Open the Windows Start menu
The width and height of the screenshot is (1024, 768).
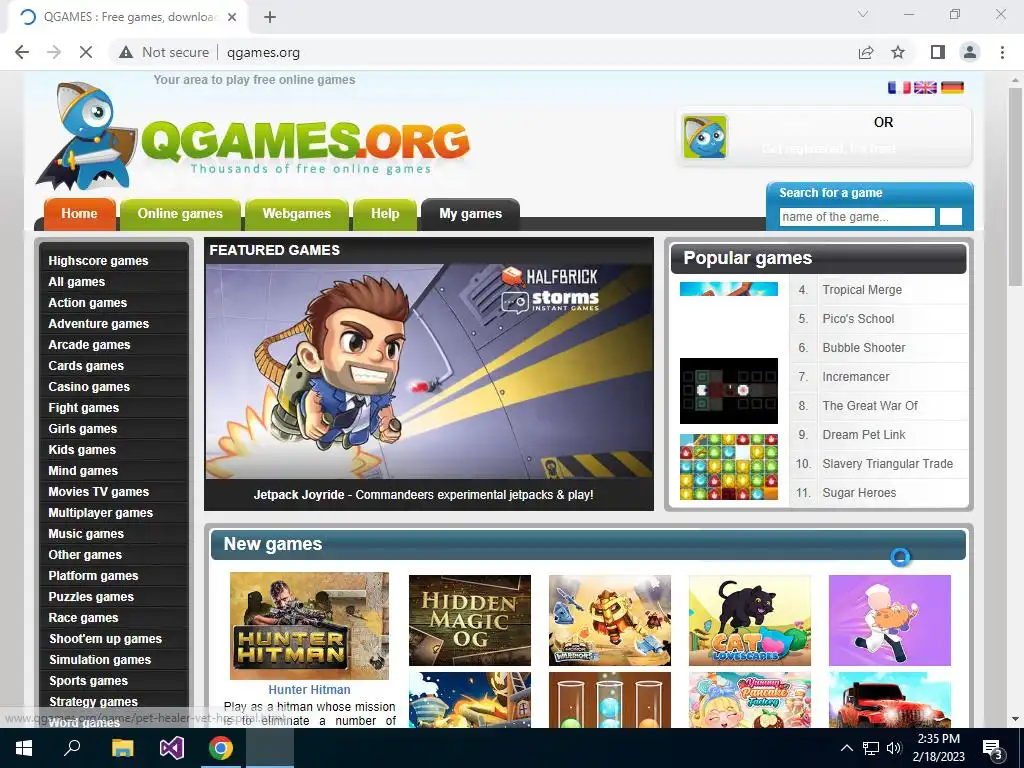click(24, 748)
